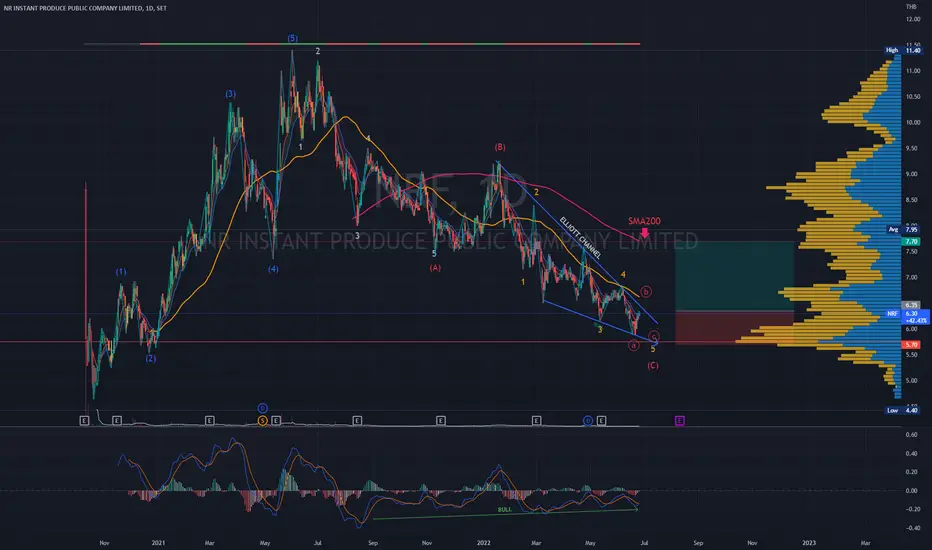Click the High 11.40 price label
This screenshot has height=550, width=932.
(x=902, y=51)
